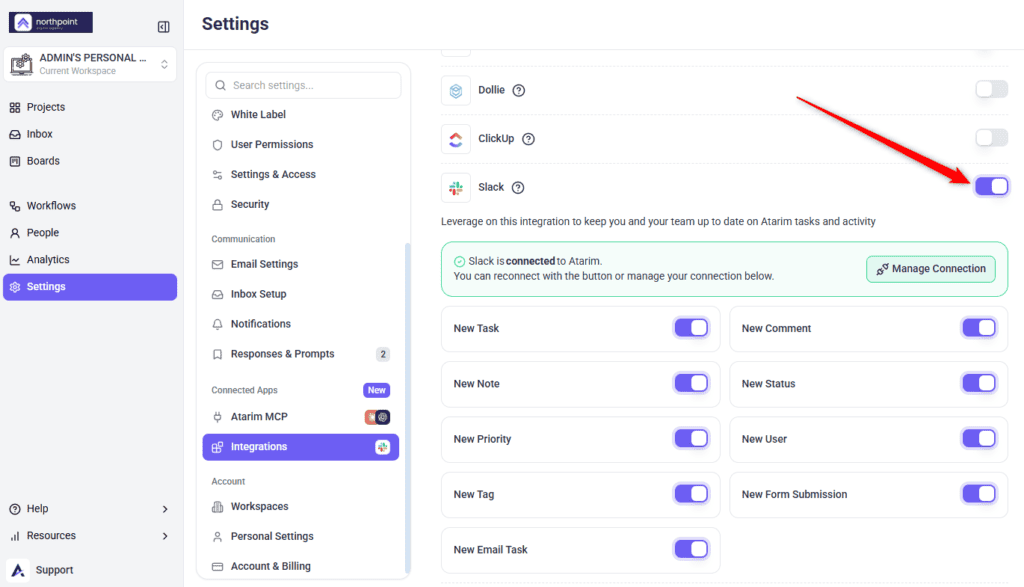Click the search magnifier icon
Screen dimensions: 1024x587
[x=220, y=86]
